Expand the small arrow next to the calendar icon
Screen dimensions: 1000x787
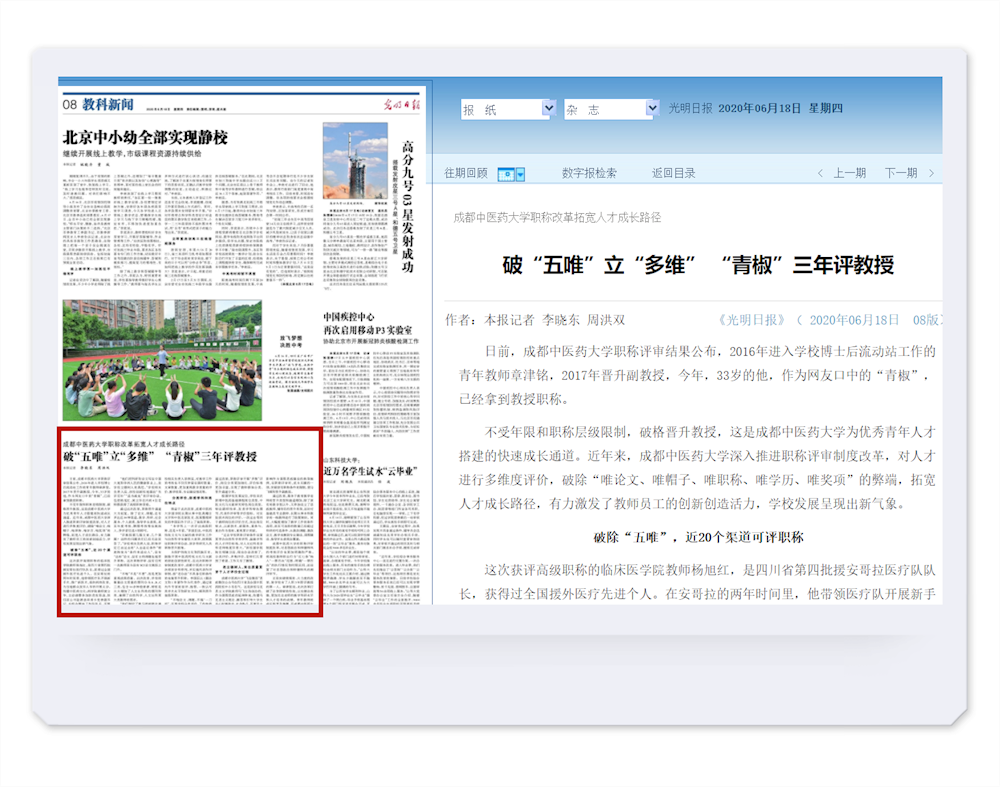pyautogui.click(x=520, y=174)
